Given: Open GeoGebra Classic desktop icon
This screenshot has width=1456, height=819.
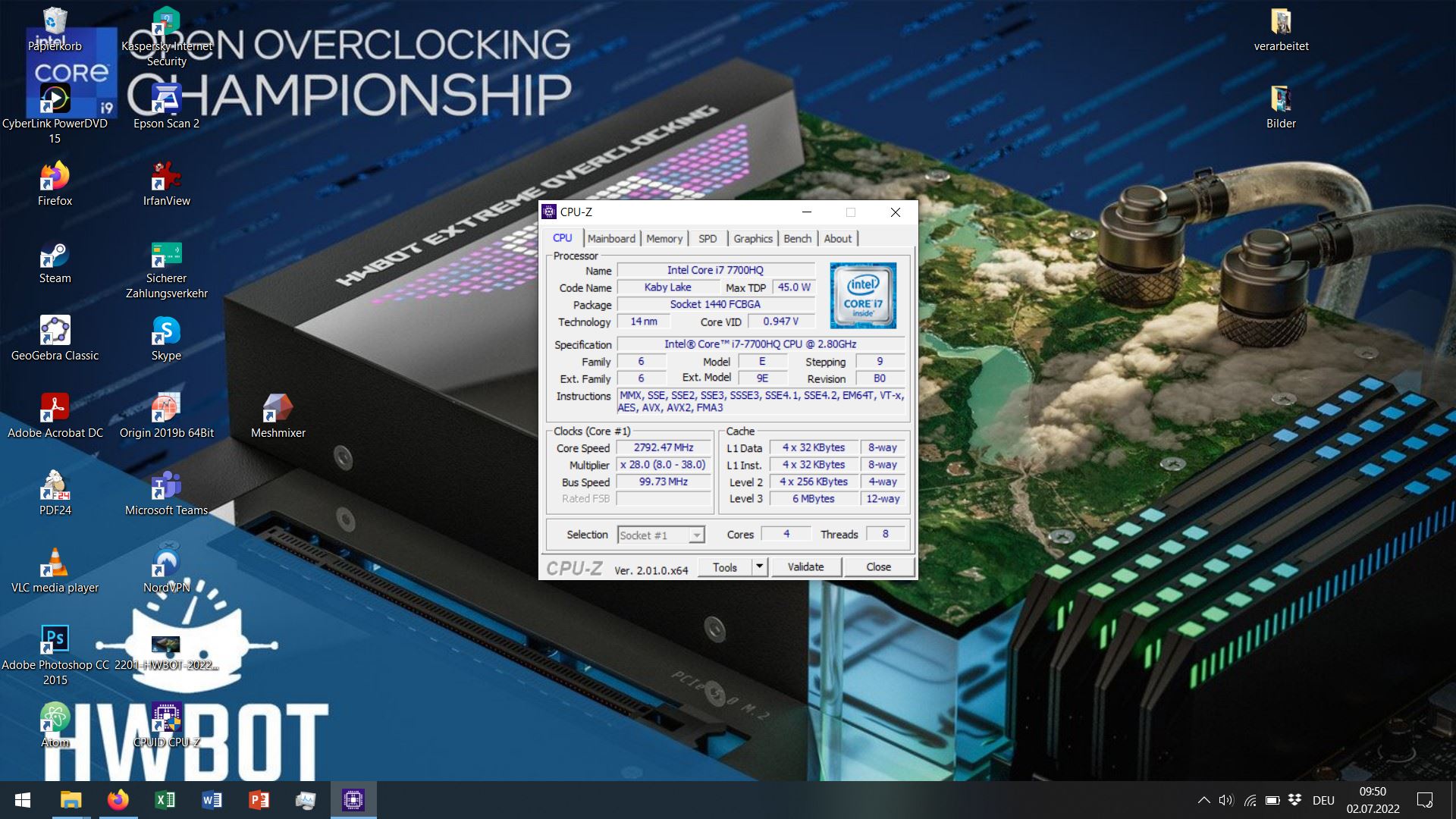Looking at the screenshot, I should [55, 338].
